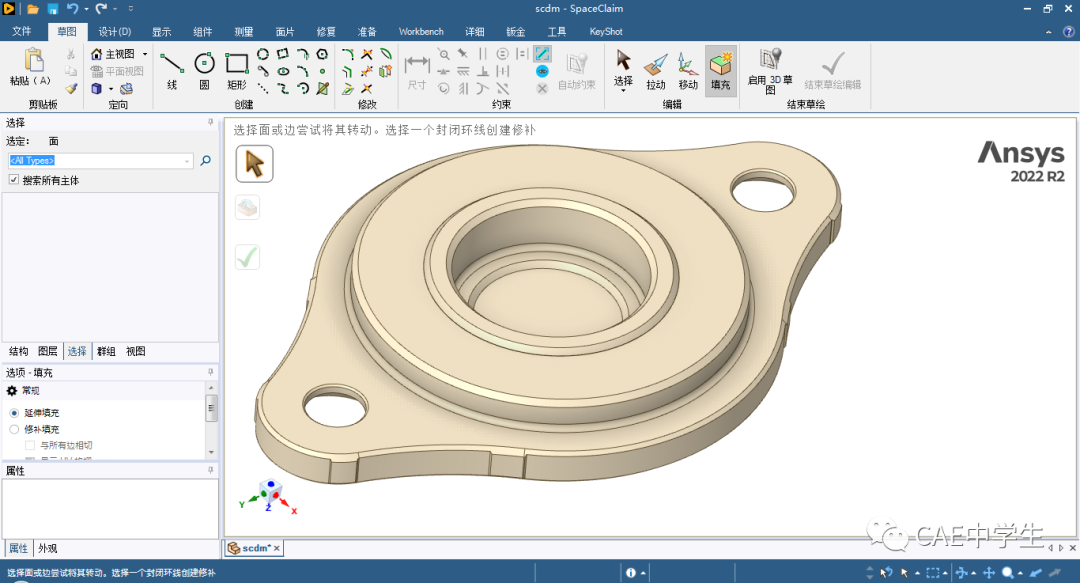The width and height of the screenshot is (1080, 583).
Task: Select the Rectangle (矩形) sketch tool
Action: 237,70
